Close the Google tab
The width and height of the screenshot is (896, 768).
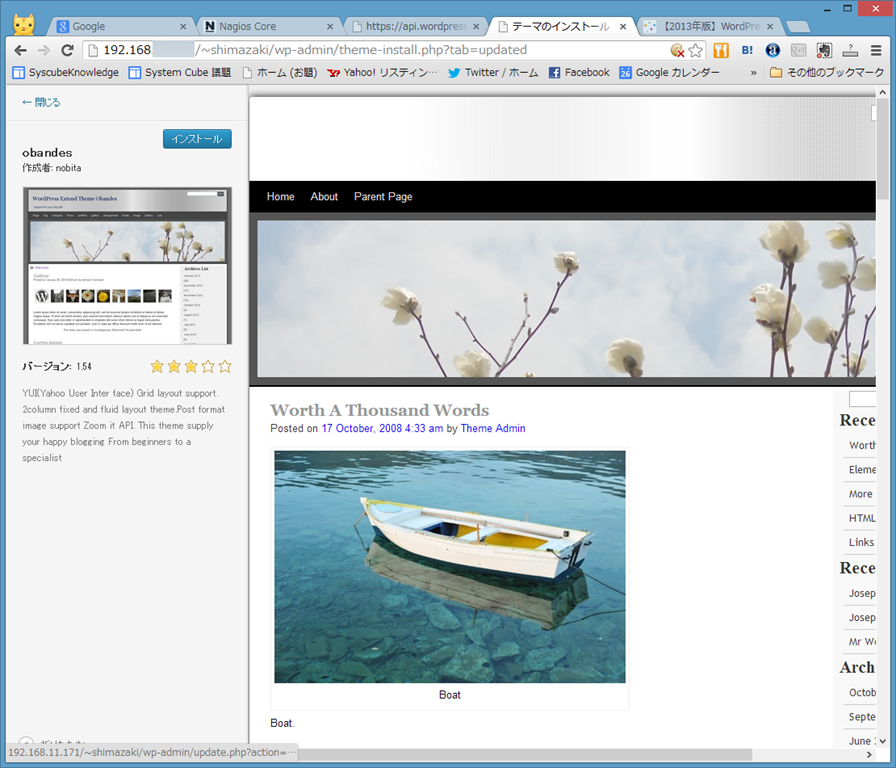183,26
